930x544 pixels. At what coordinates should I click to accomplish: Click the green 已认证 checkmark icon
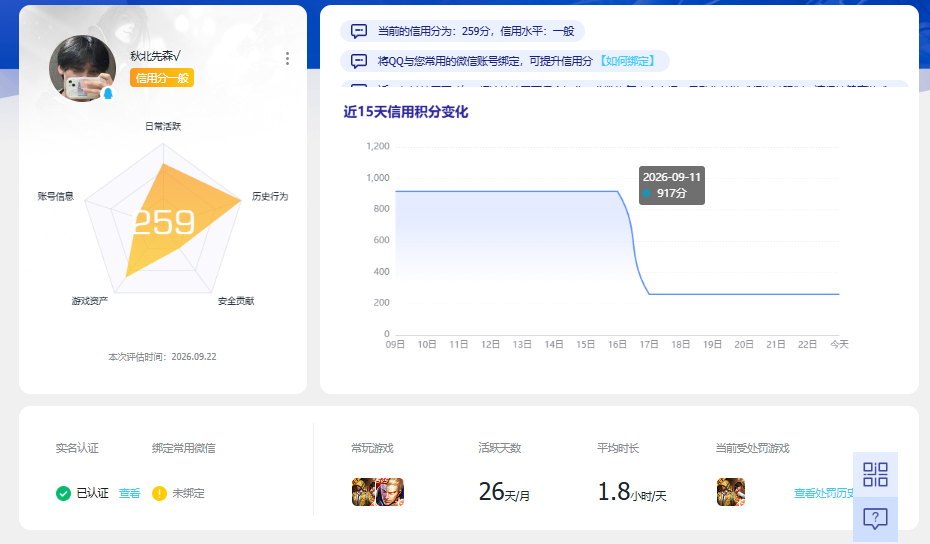point(63,494)
